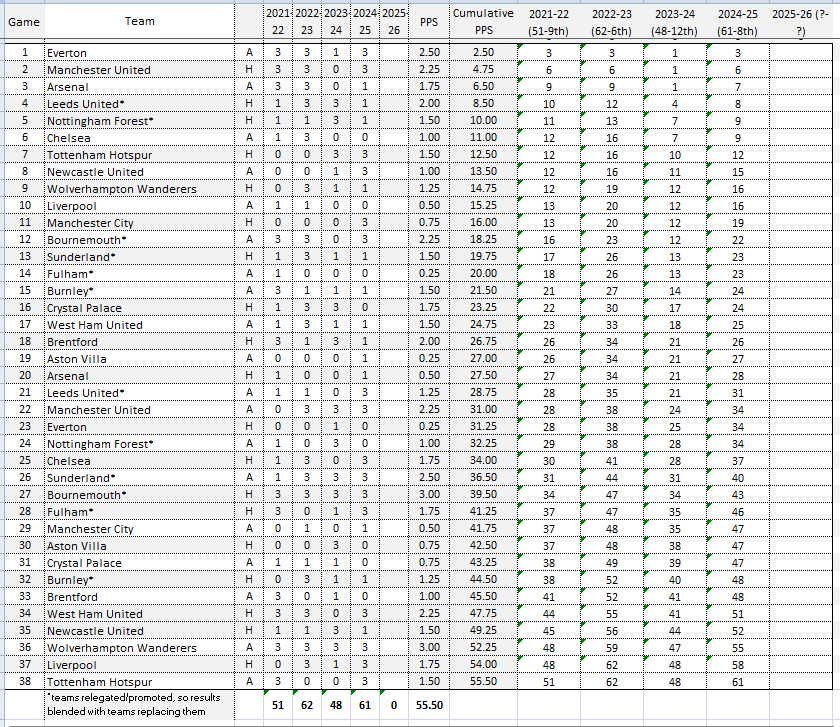Click Tottenham Hotspur in the game 38 row
The height and width of the screenshot is (727, 840).
click(x=100, y=682)
